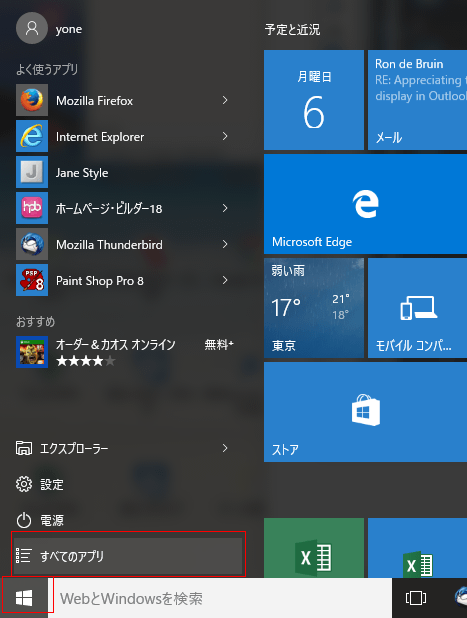Click the オーダー＆カオス star rating
The image size is (467, 618).
pos(86,360)
